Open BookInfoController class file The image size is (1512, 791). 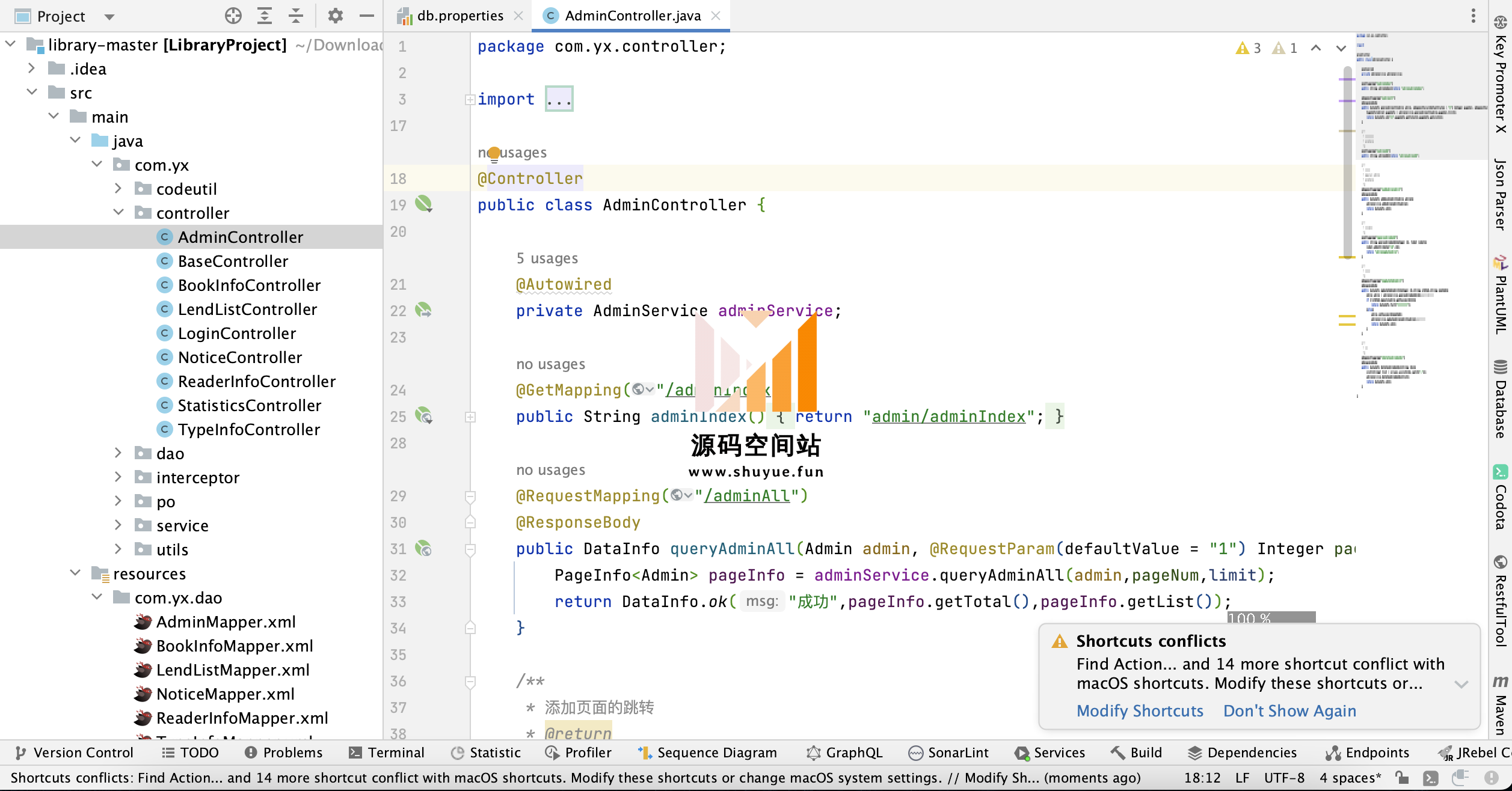[249, 285]
